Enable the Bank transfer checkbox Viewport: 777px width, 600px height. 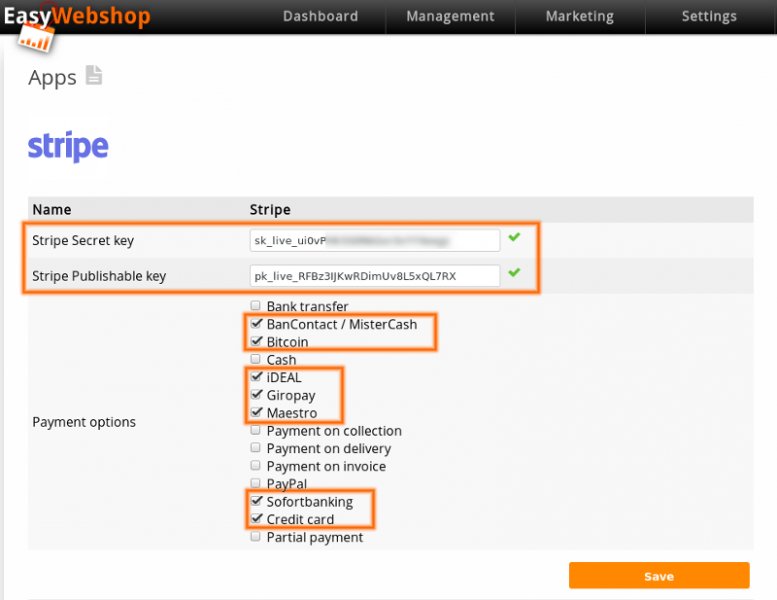[x=256, y=306]
